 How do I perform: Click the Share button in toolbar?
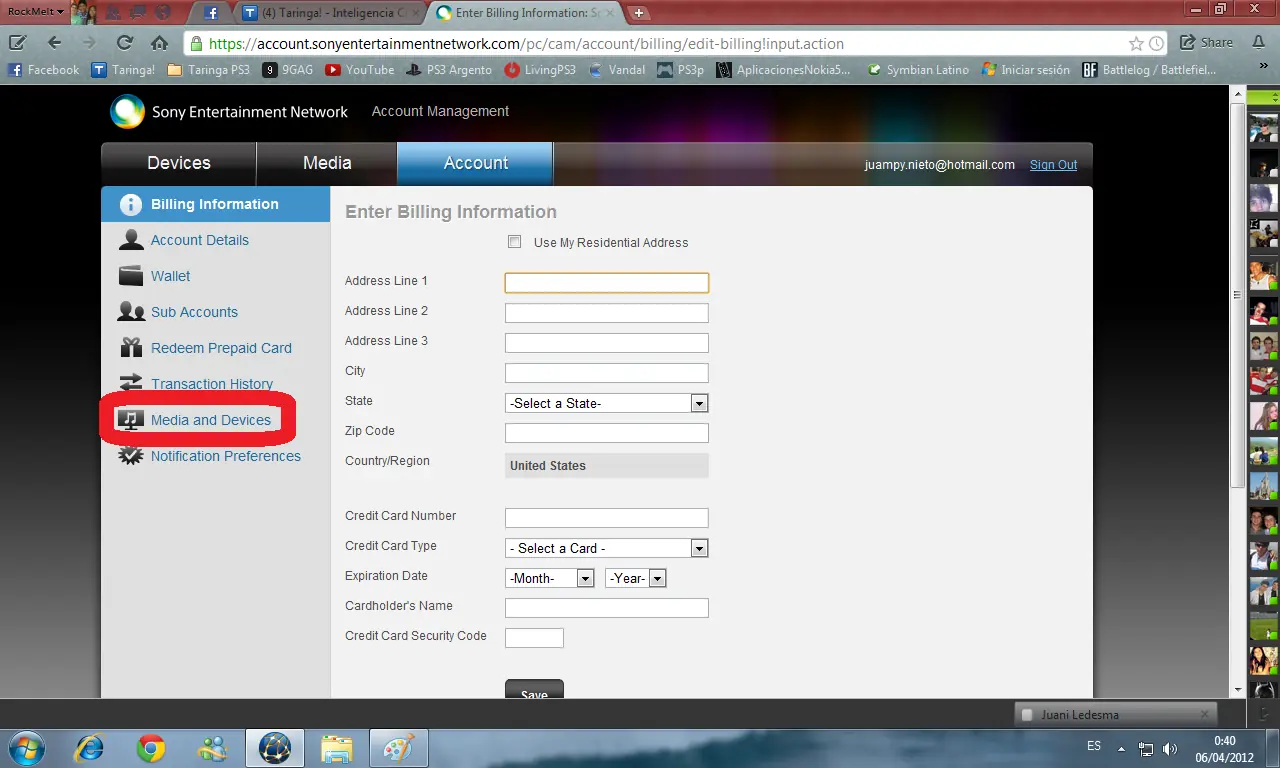1206,43
